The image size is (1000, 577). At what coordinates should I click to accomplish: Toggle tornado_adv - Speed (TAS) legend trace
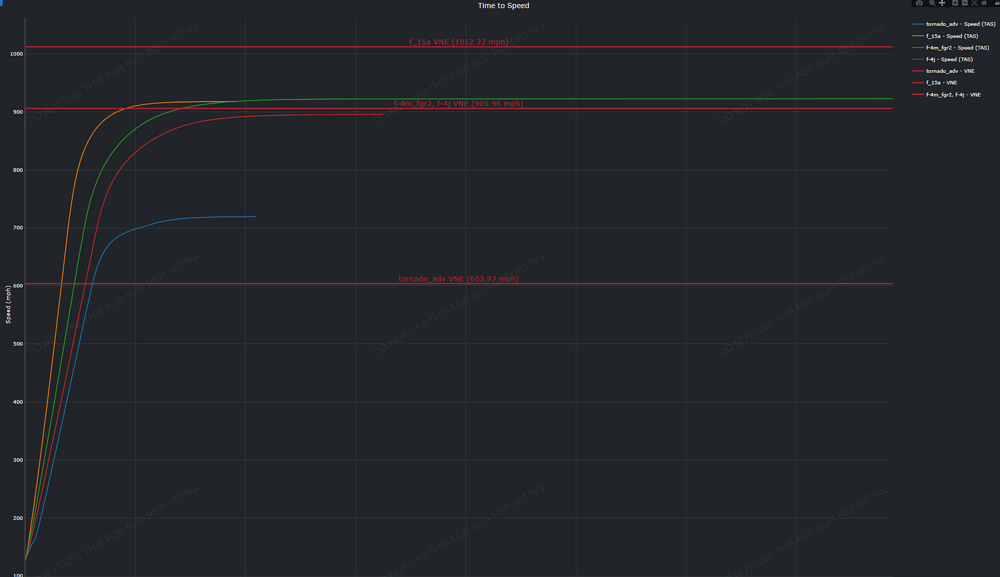click(959, 24)
